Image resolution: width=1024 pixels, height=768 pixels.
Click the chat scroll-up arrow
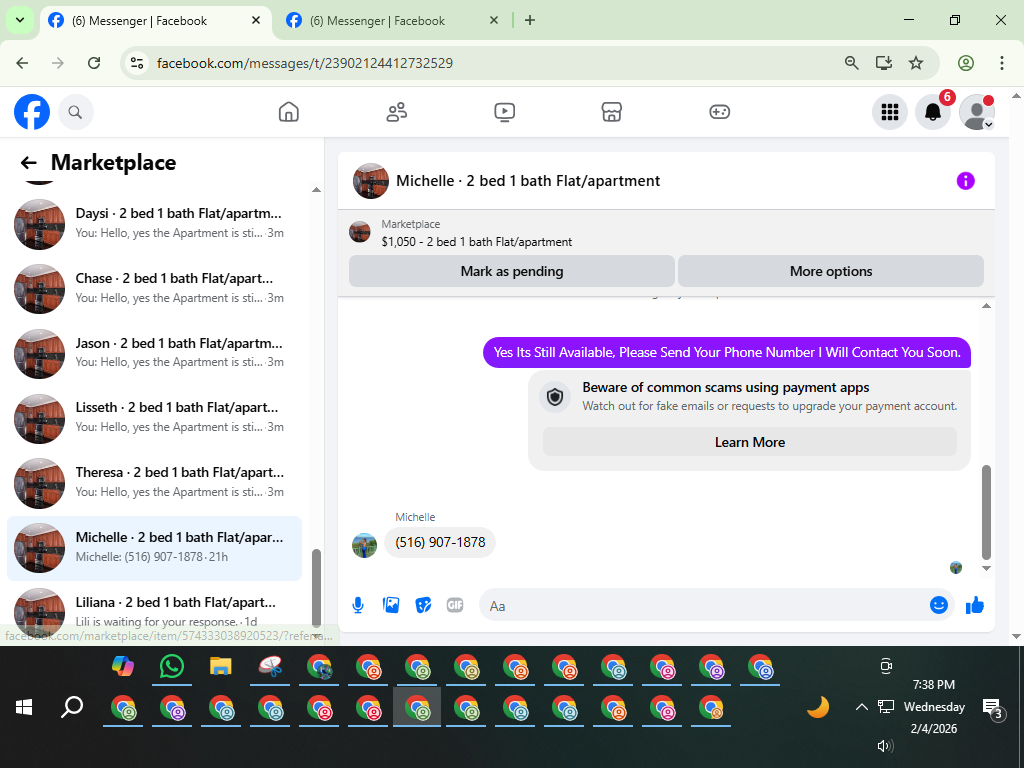pyautogui.click(x=986, y=306)
